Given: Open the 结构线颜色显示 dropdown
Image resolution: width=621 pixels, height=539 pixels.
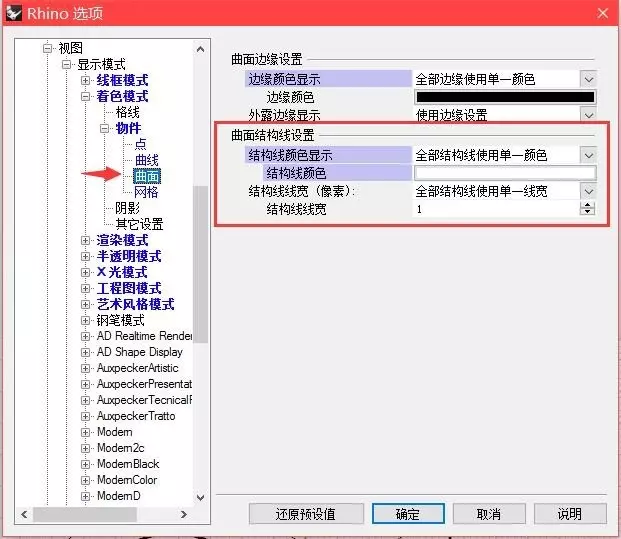Looking at the screenshot, I should pos(589,155).
